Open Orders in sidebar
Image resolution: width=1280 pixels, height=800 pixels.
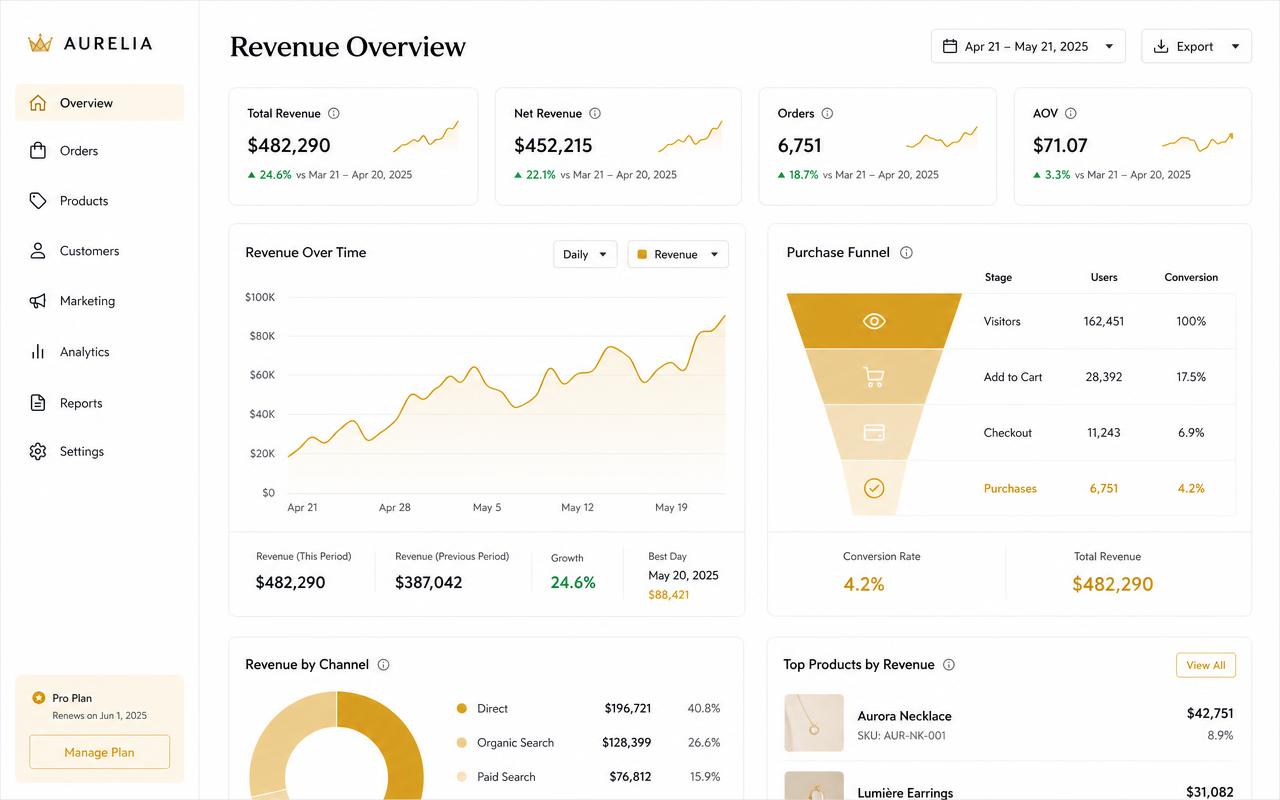point(99,151)
